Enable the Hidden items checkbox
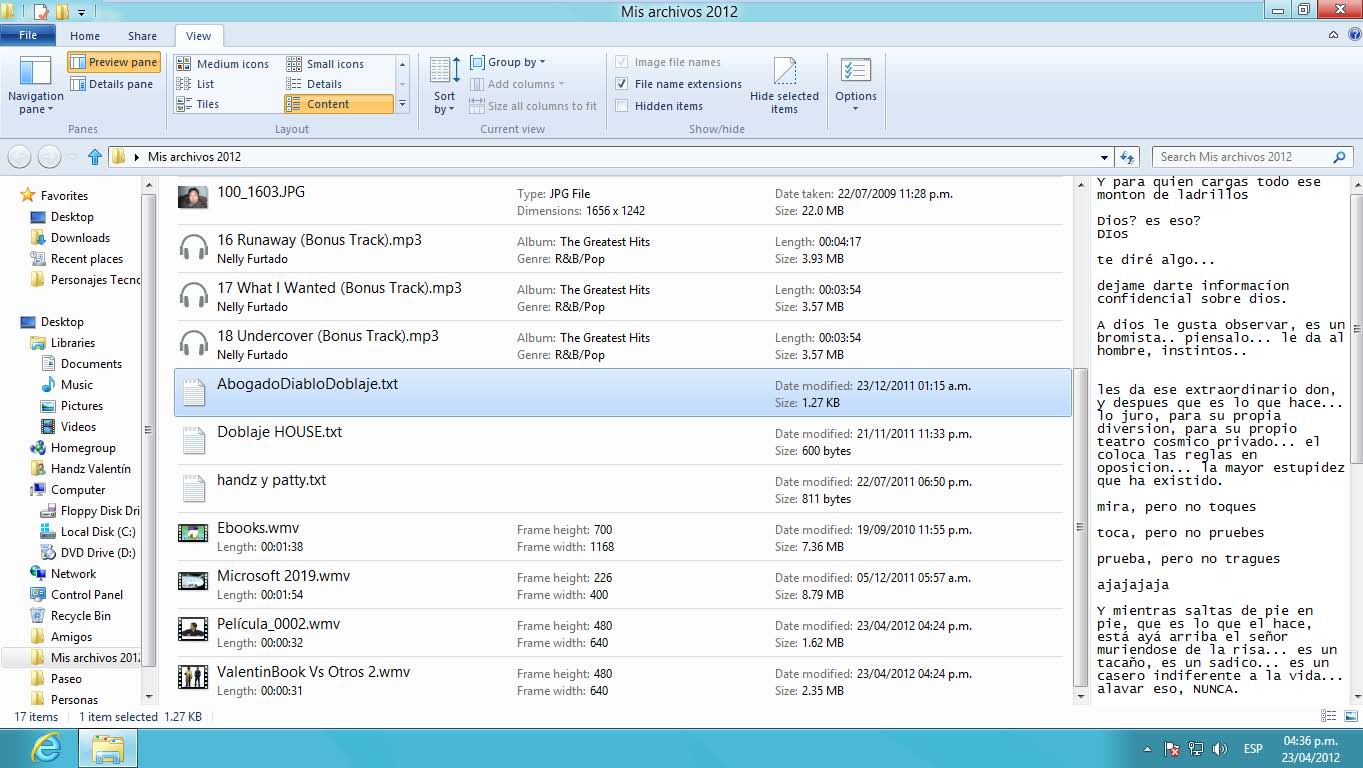 (x=622, y=106)
